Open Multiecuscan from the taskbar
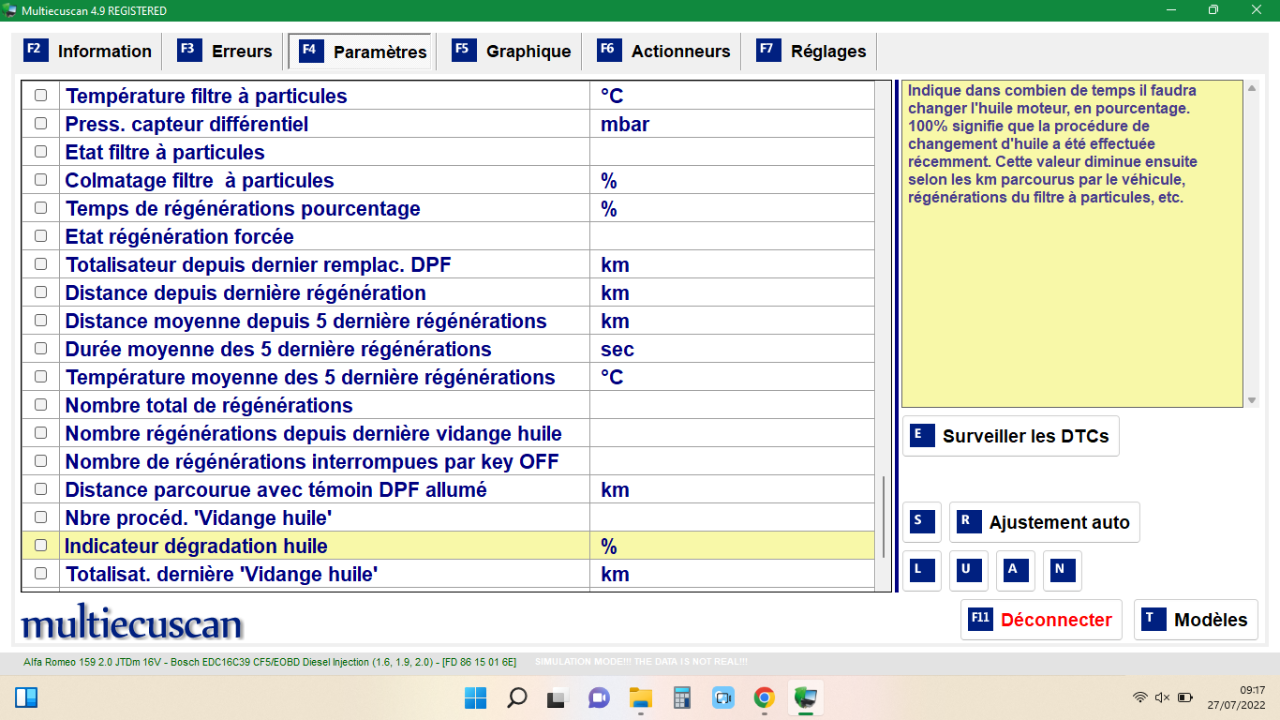The image size is (1280, 720). [805, 697]
